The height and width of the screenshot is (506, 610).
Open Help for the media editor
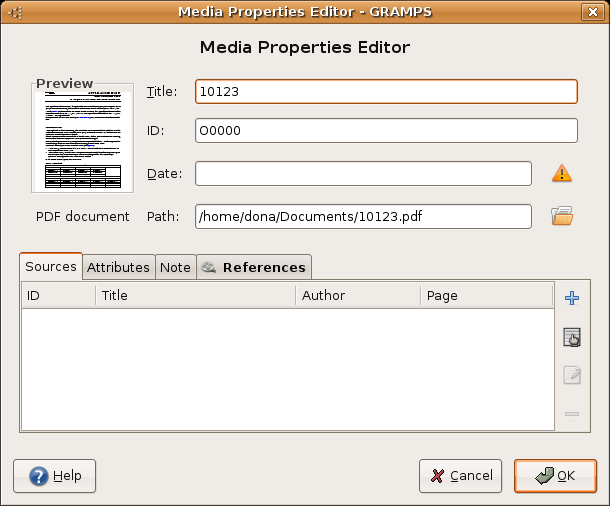(x=55, y=476)
